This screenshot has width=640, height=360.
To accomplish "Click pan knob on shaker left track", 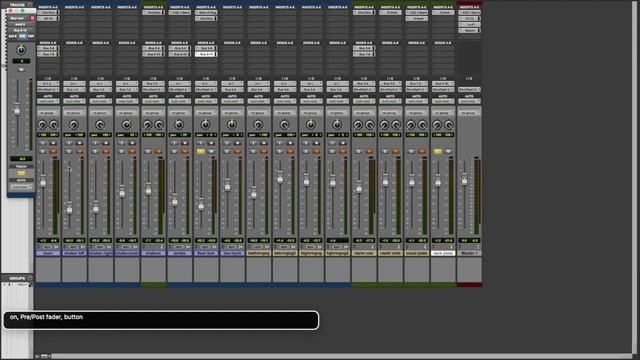I will (74, 125).
